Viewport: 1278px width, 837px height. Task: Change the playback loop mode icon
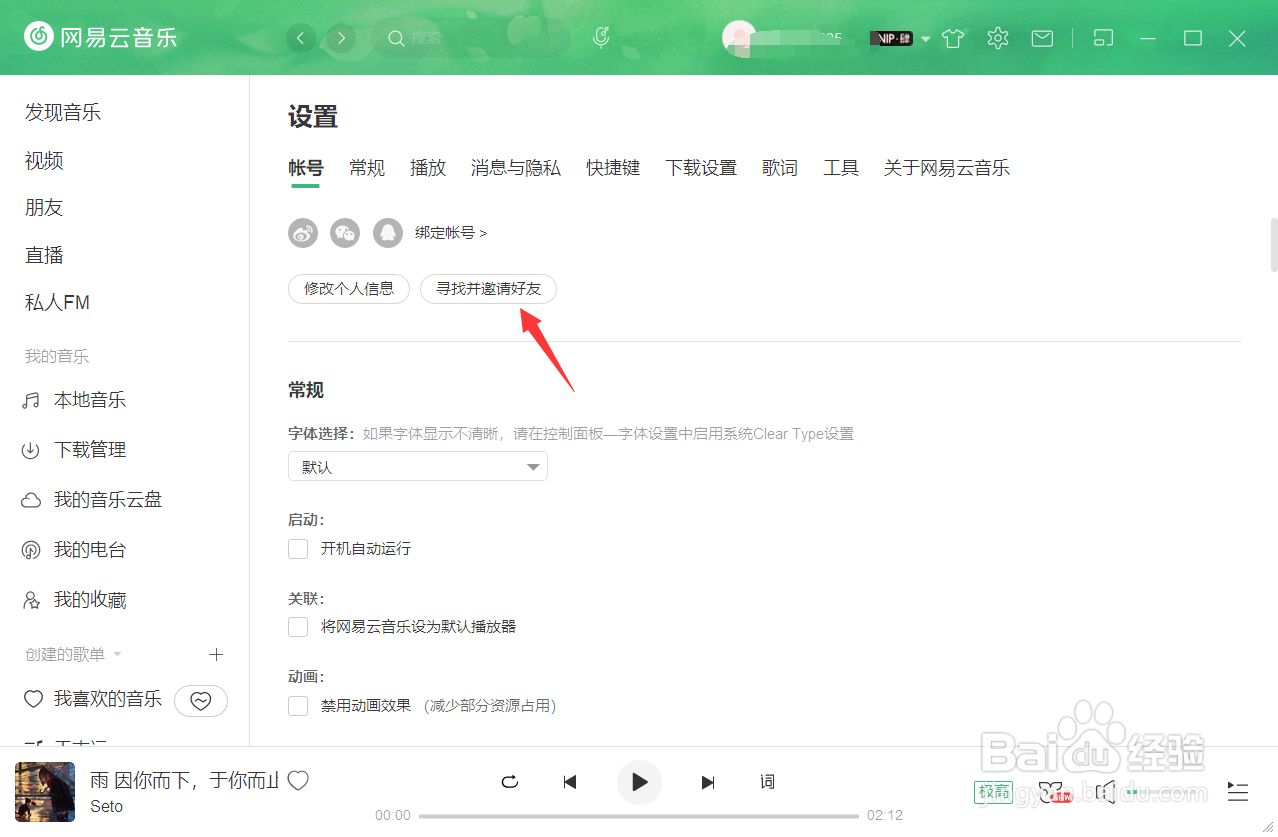pyautogui.click(x=510, y=782)
